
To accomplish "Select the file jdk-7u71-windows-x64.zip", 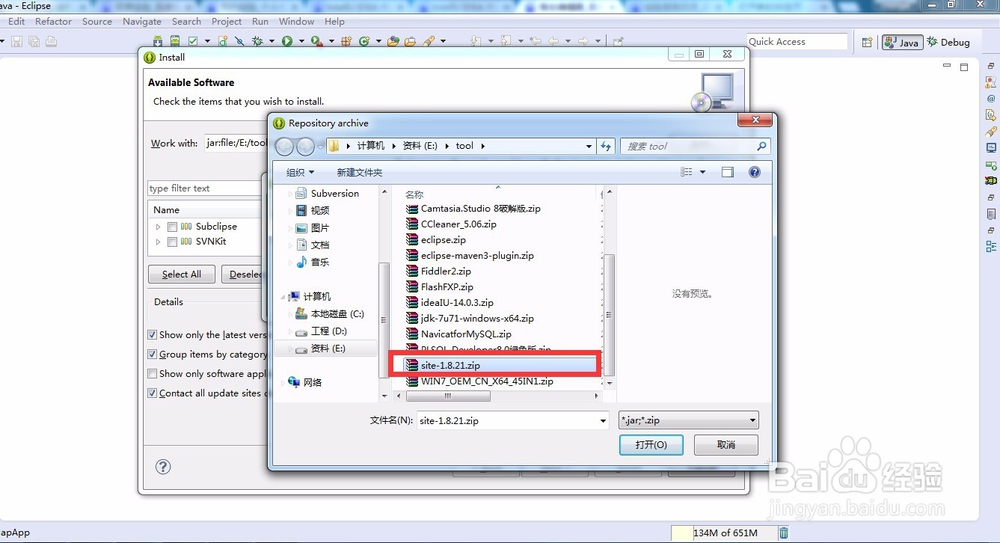I will point(470,318).
